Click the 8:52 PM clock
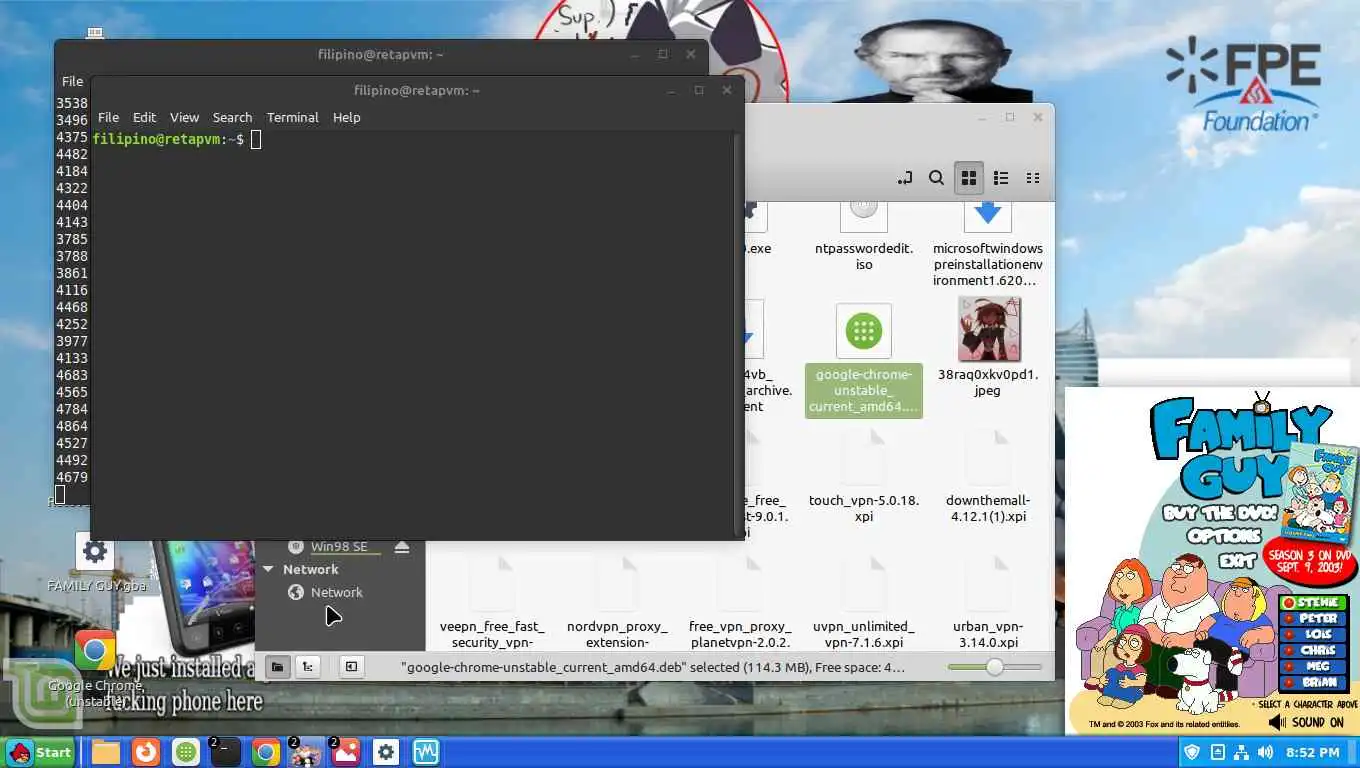The width and height of the screenshot is (1360, 768). point(1312,752)
